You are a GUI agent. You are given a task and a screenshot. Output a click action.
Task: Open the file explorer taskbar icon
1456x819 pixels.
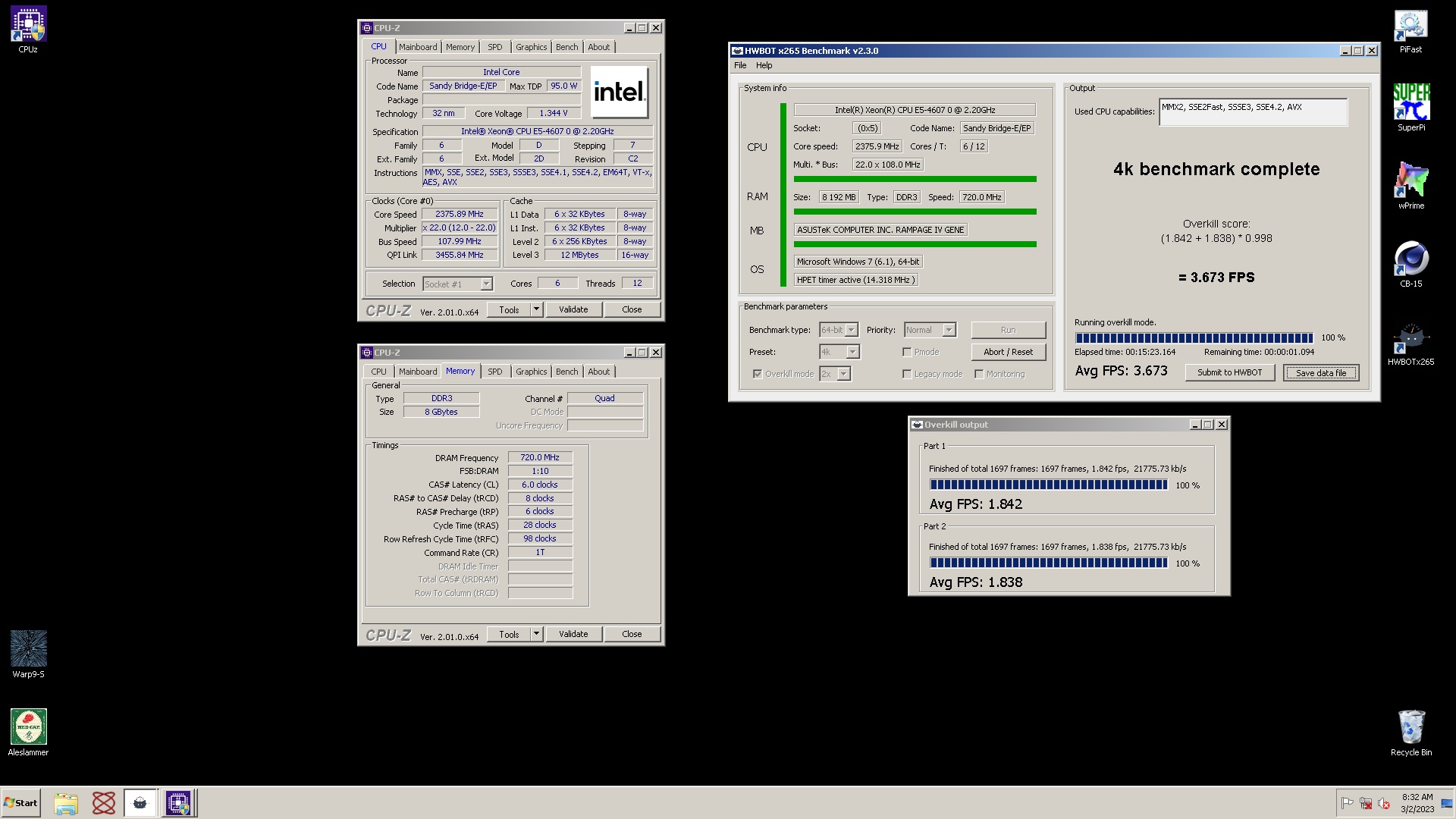pyautogui.click(x=66, y=803)
